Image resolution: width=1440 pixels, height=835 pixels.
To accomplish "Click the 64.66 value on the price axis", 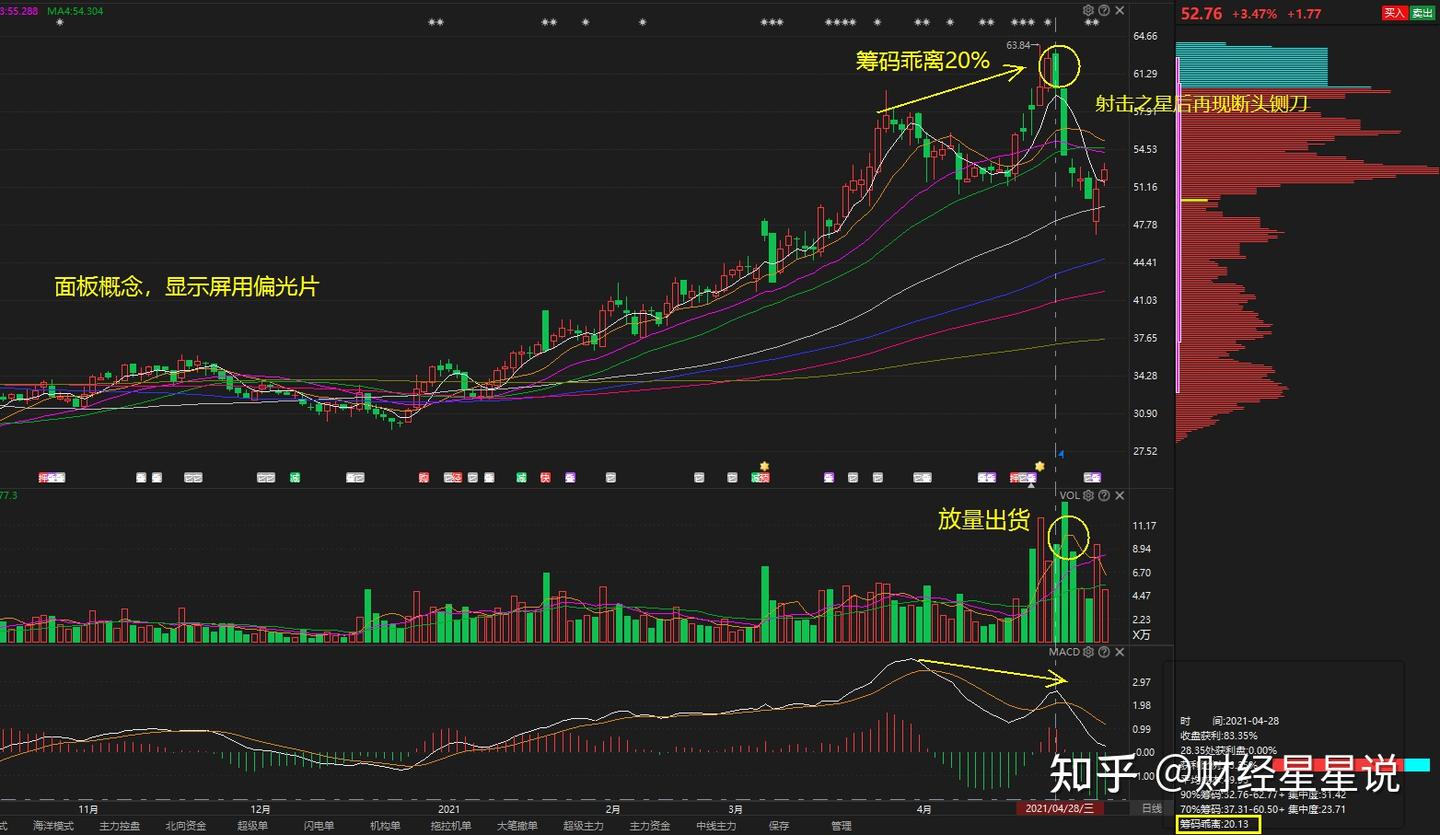I will (x=1145, y=36).
